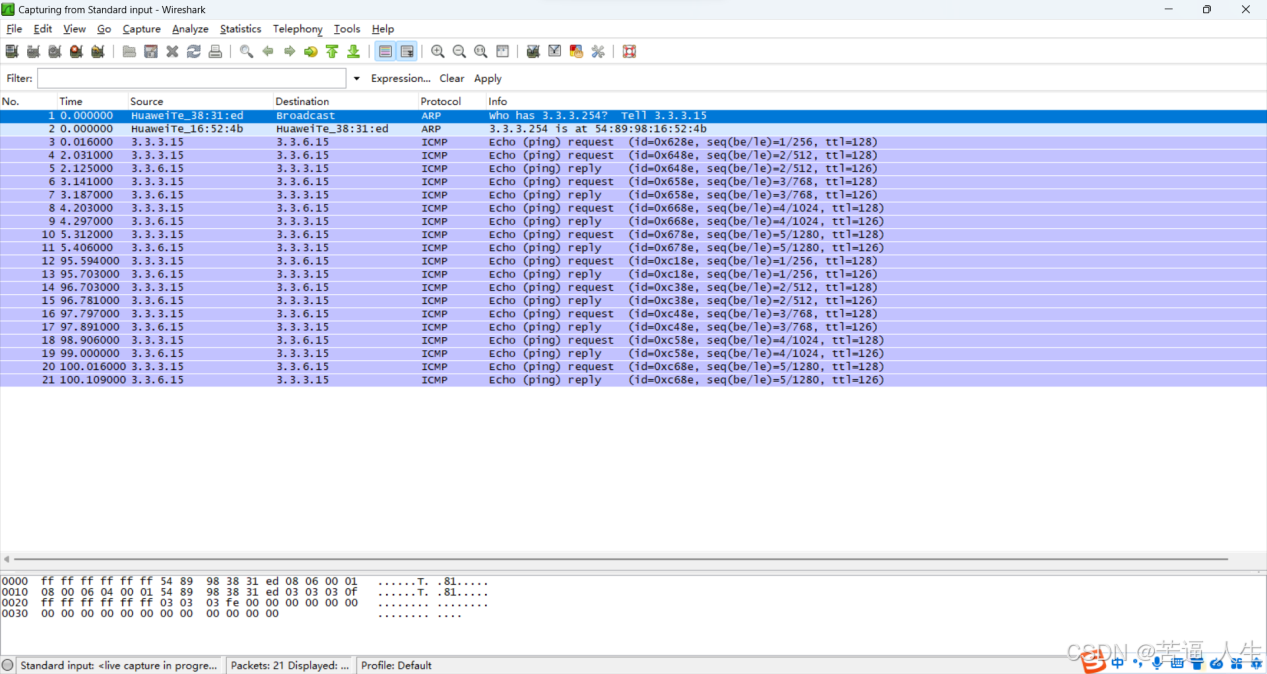Open the capture interfaces list icon

pos(12,51)
